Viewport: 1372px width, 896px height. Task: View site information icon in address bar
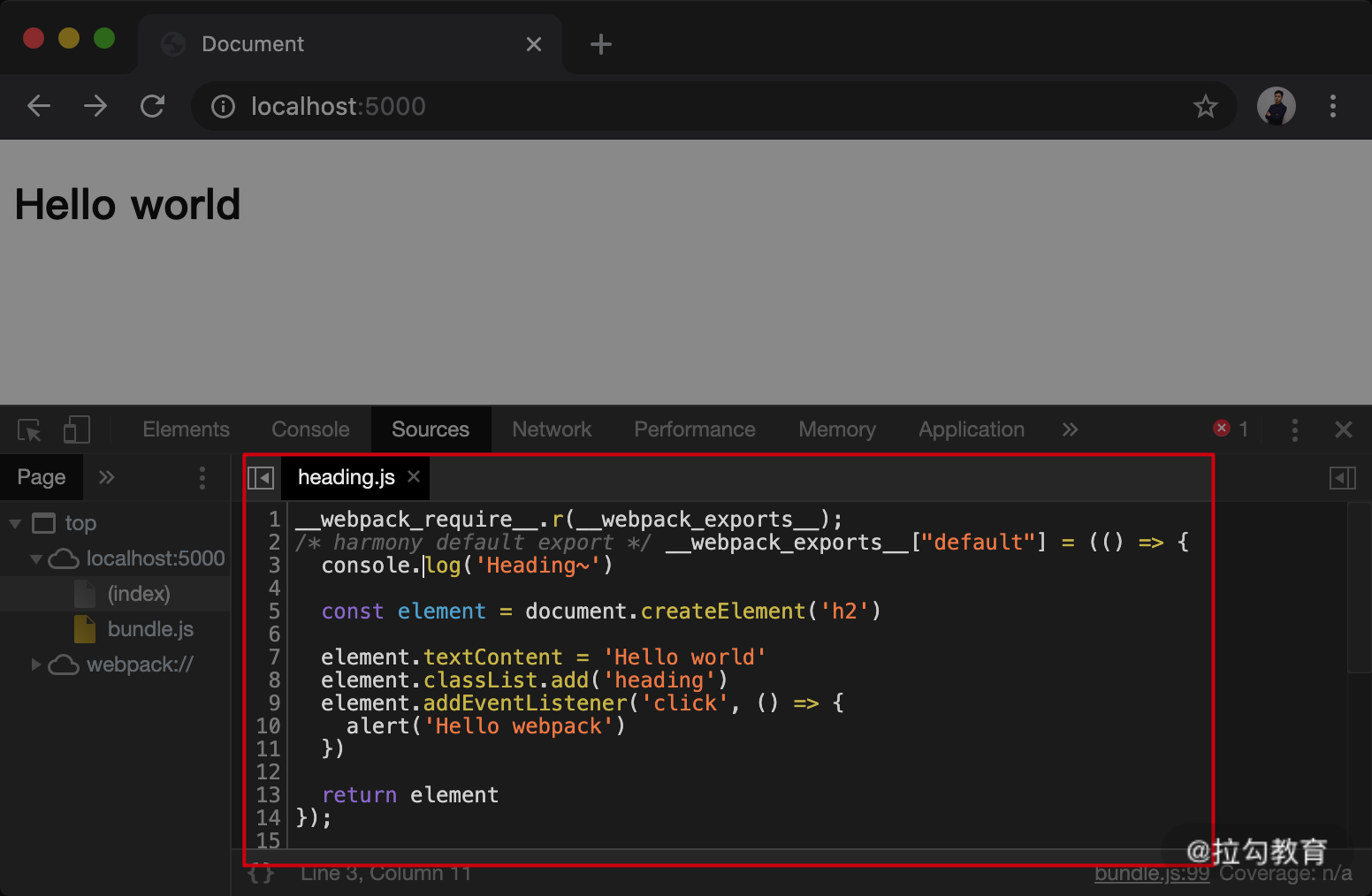pos(223,107)
